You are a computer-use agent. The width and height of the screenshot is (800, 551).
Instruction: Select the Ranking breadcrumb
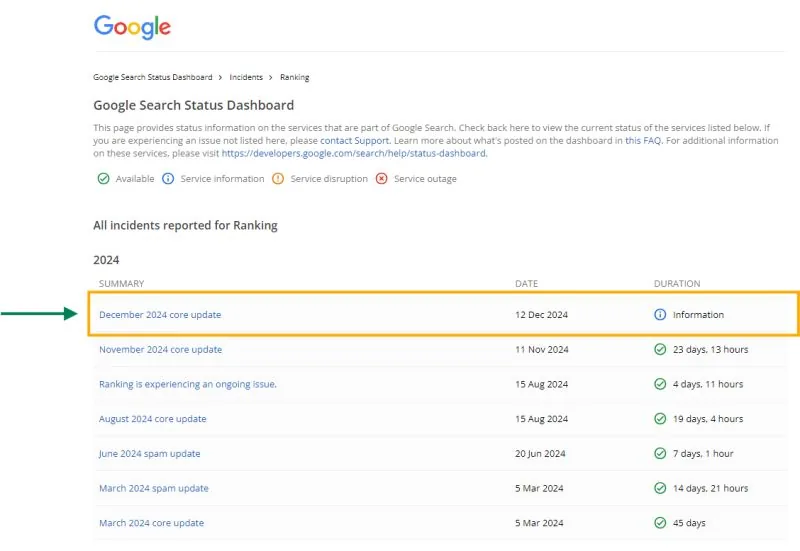tap(294, 77)
